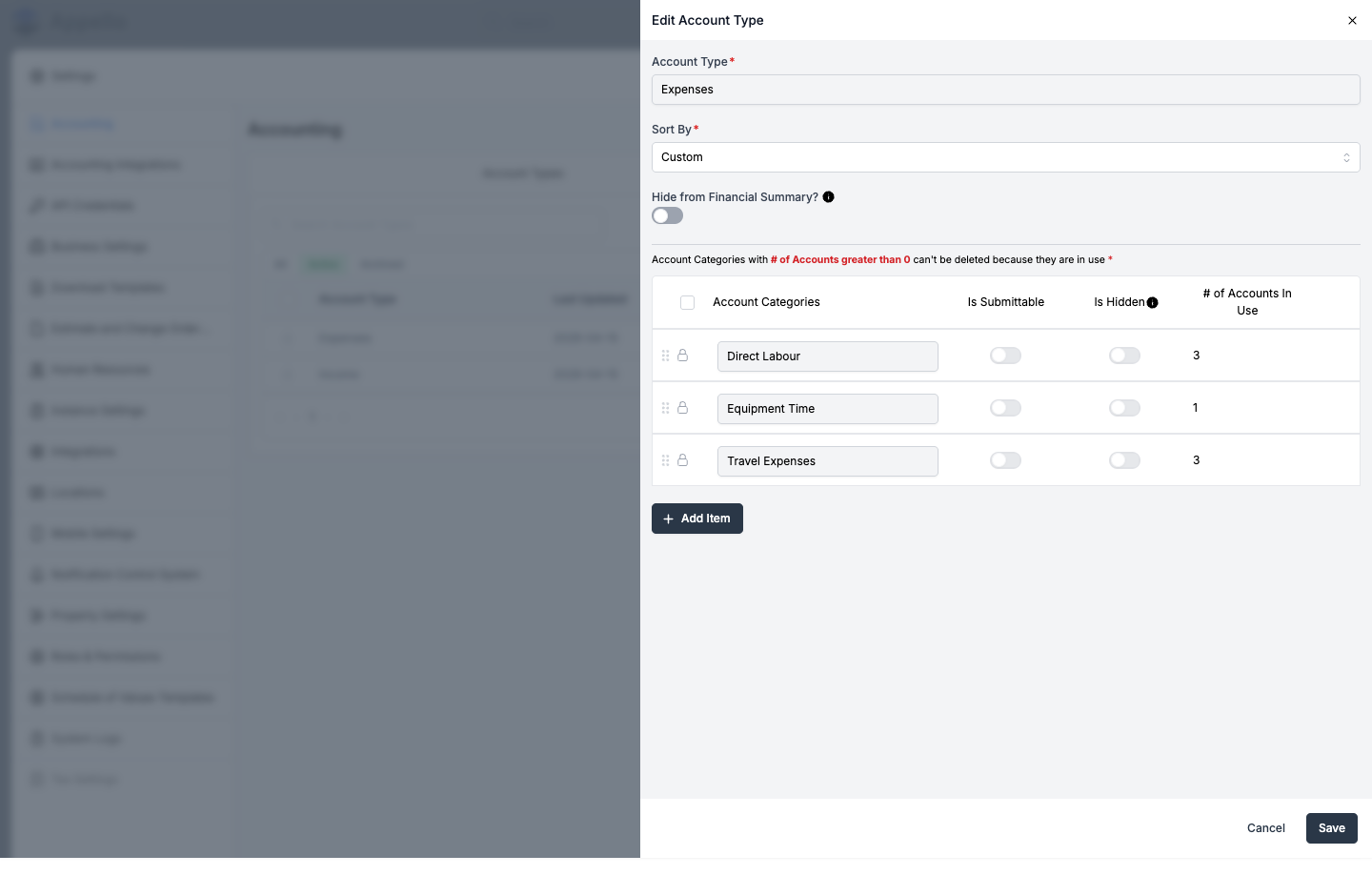Edit the Direct Labour category name field
The image size is (1372, 875).
point(828,356)
